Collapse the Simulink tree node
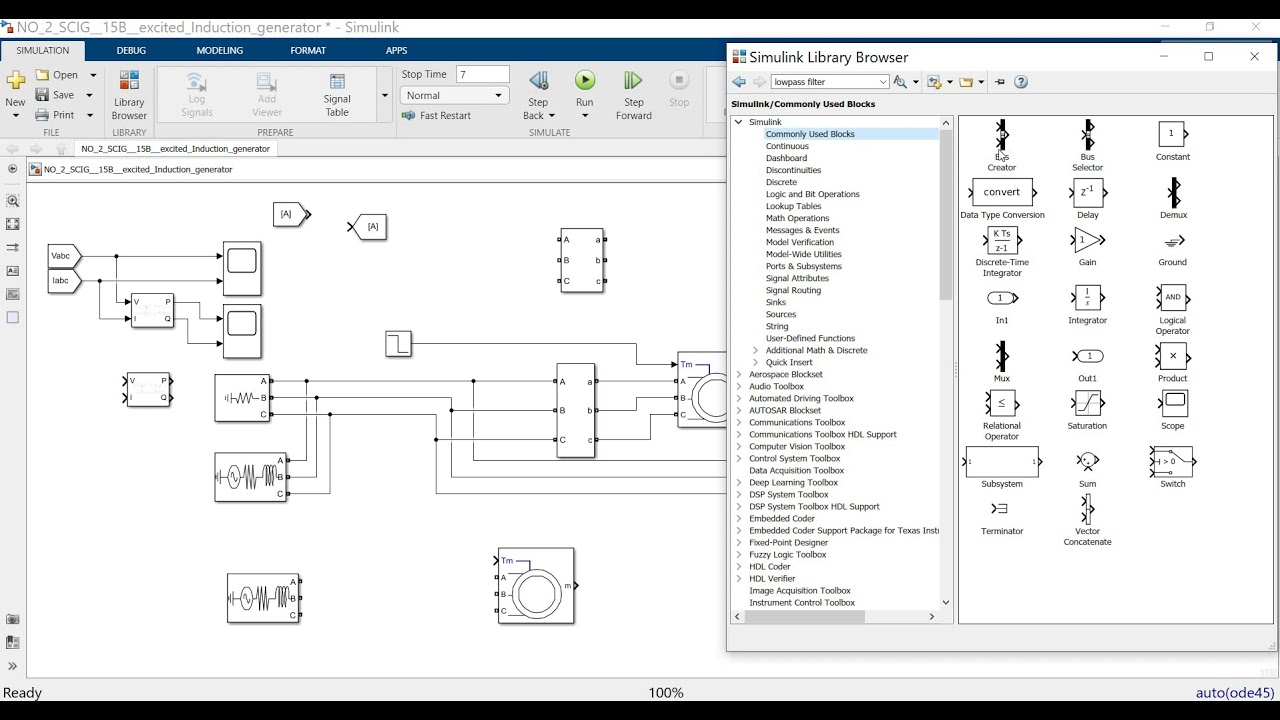Viewport: 1280px width, 720px height. [739, 122]
